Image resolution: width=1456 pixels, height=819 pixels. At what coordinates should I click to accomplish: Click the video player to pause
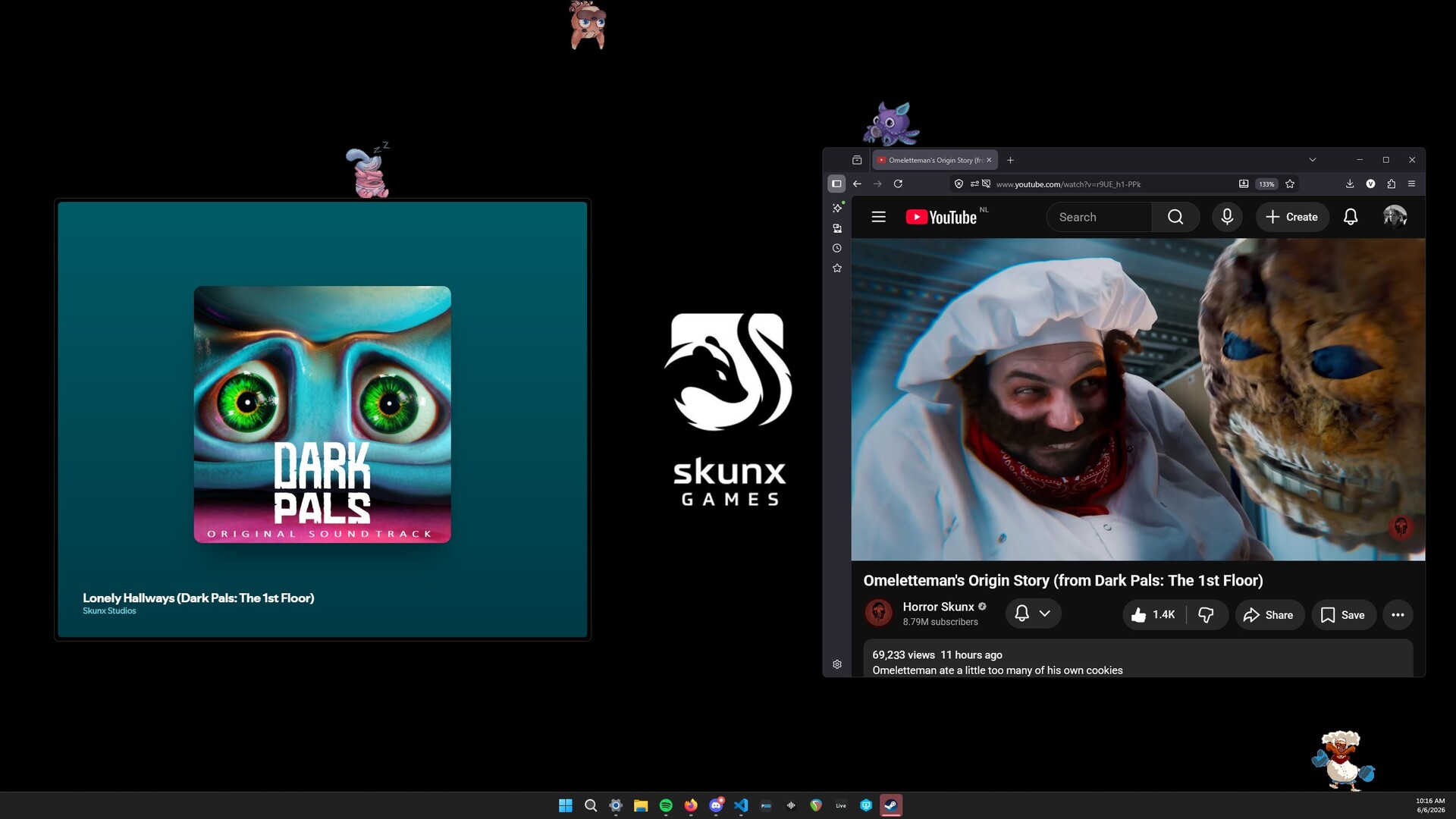[1138, 400]
